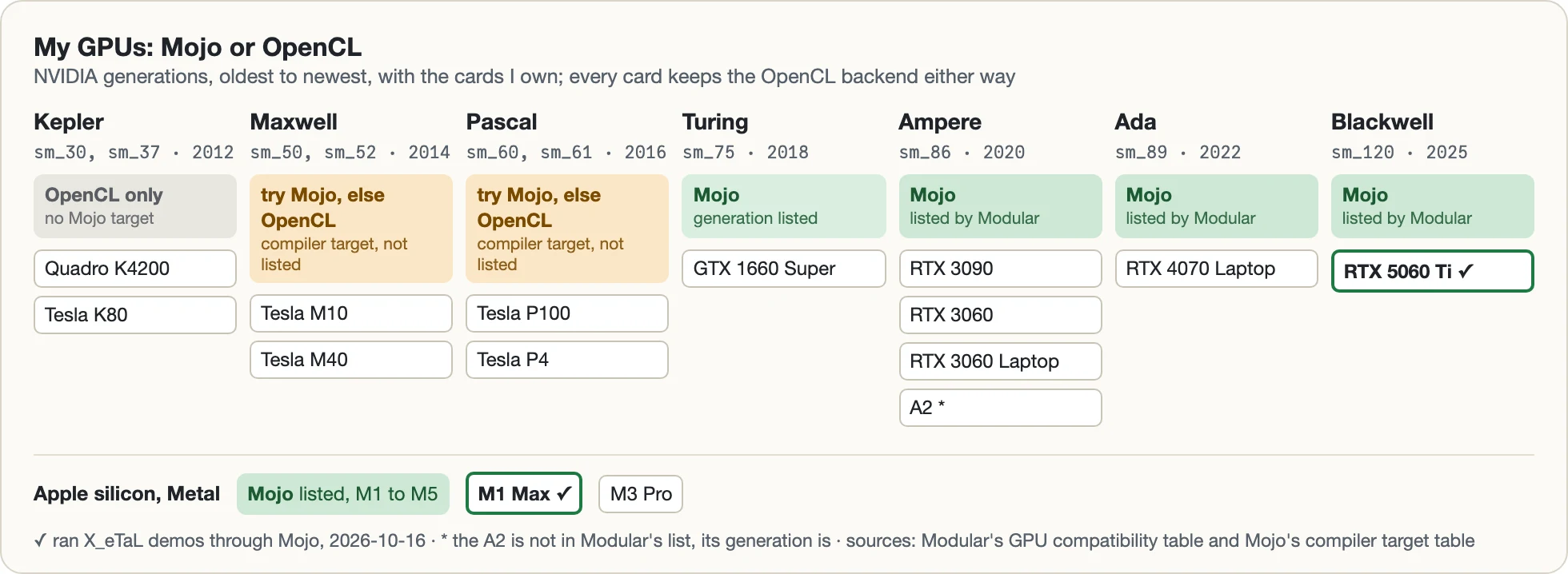Screen dimensions: 1568x574
Task: Click the Tesla M40 card
Action: (x=351, y=360)
